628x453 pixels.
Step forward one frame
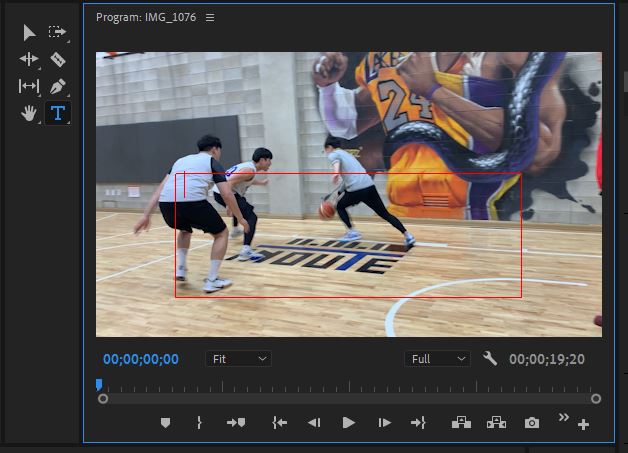[384, 423]
